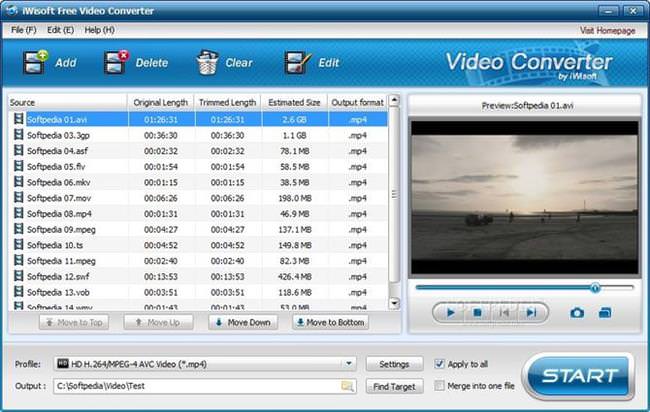Click the preview video frame

click(x=524, y=198)
